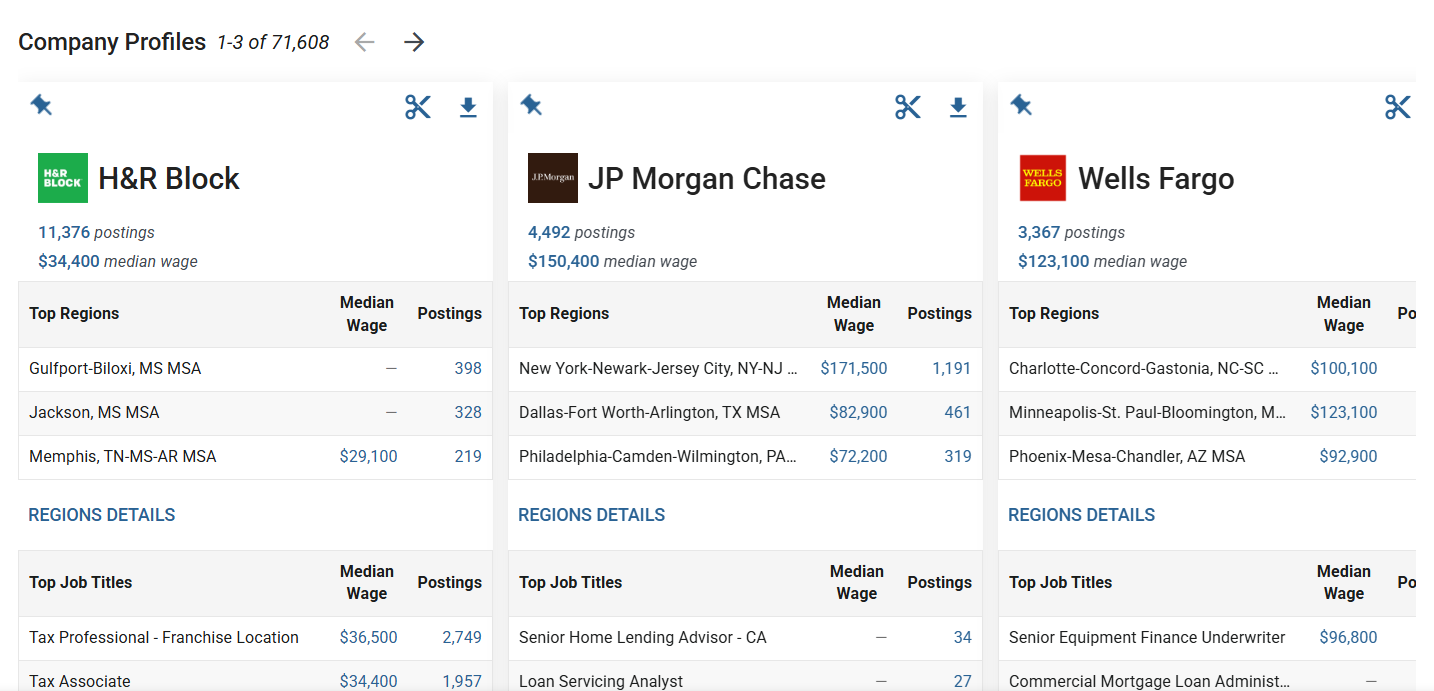Click 2,749 postings for Tax Professional
The width and height of the screenshot is (1434, 691).
click(462, 638)
